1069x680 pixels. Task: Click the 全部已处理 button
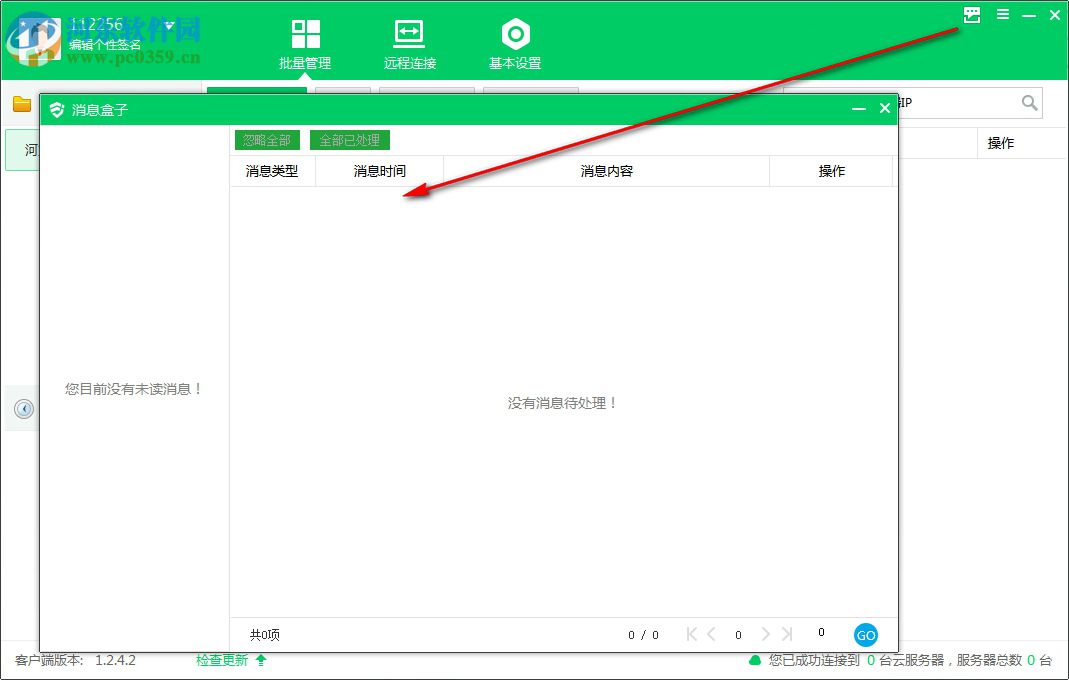click(x=349, y=140)
